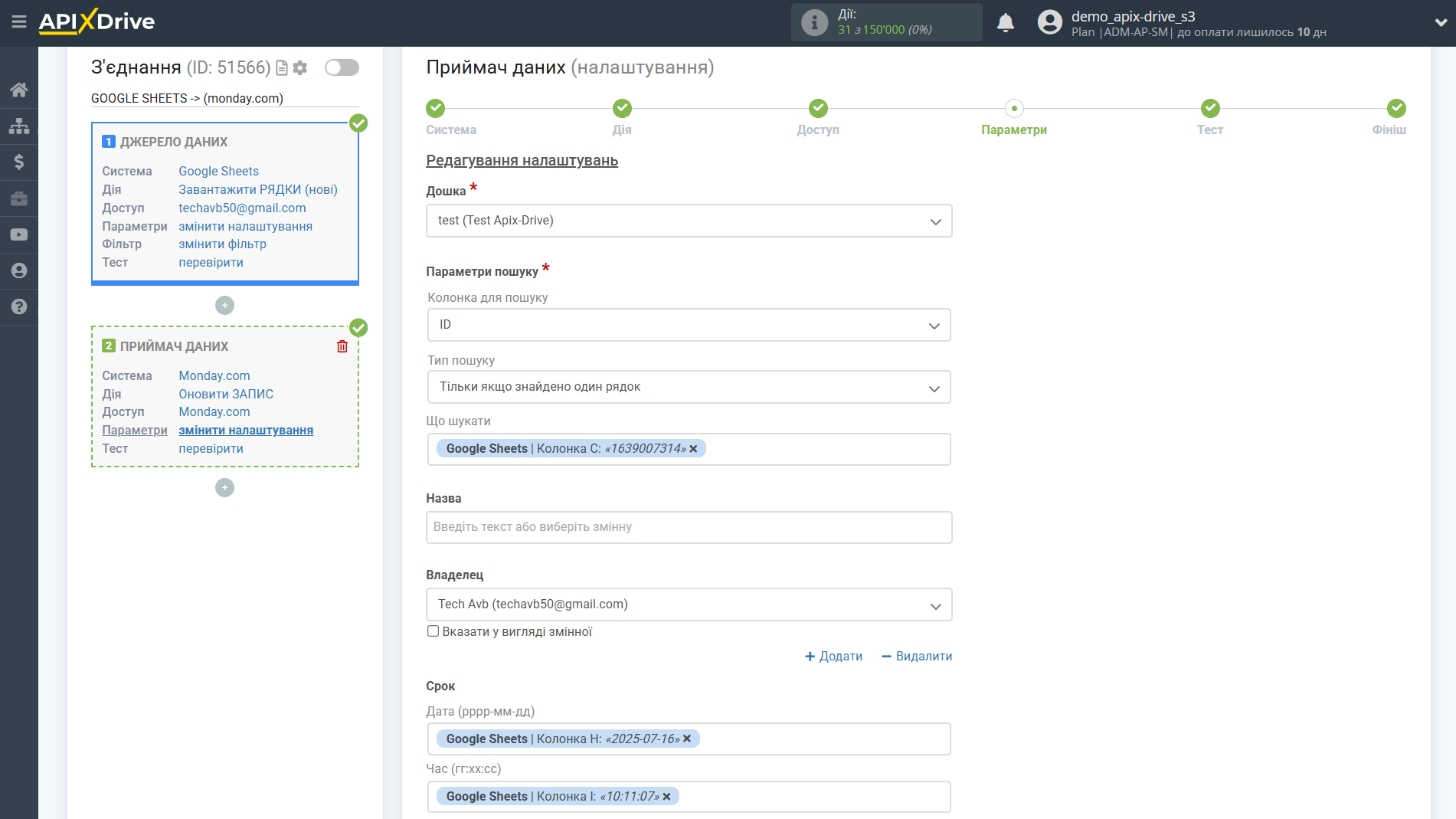Click receiver перевірити link
Image resolution: width=1456 pixels, height=819 pixels.
click(x=211, y=449)
